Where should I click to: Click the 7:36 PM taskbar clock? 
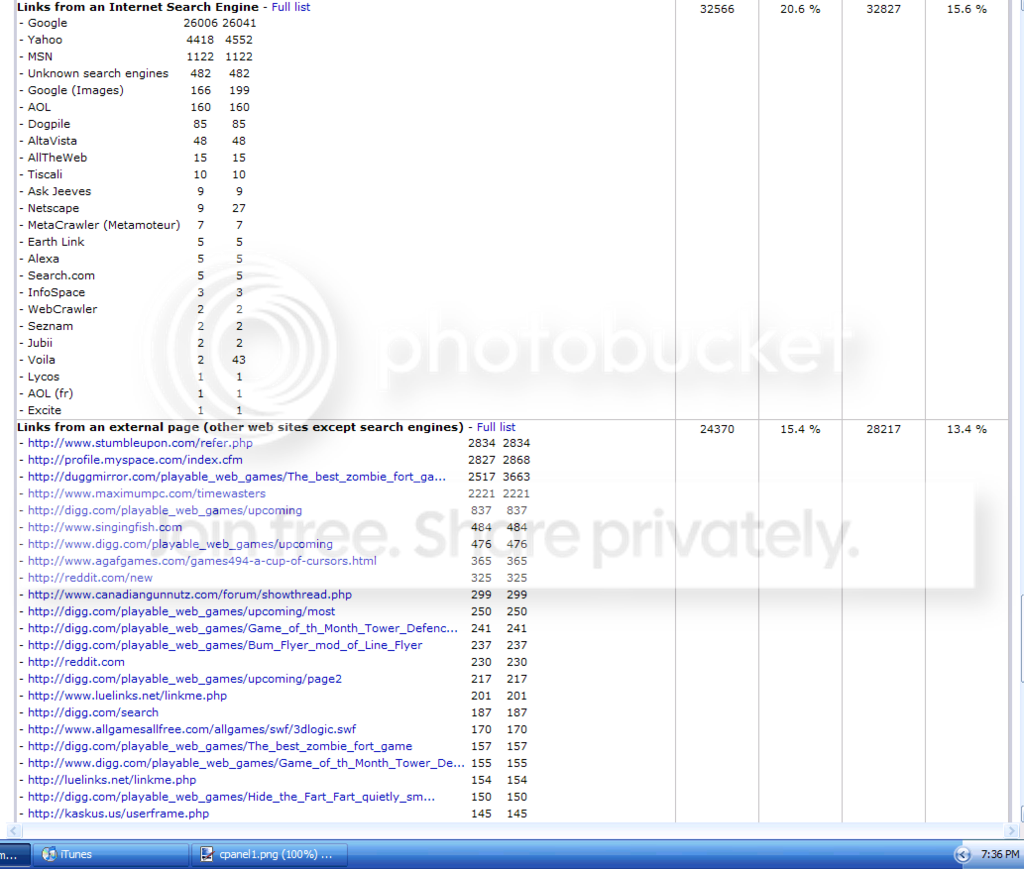(999, 855)
